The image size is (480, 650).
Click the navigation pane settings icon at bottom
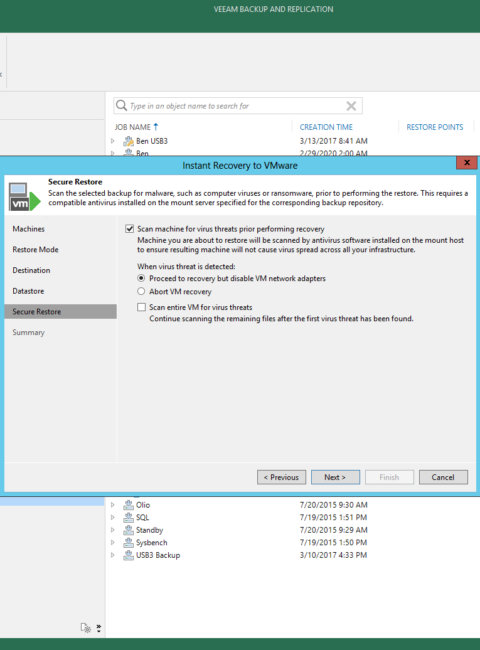coord(86,628)
